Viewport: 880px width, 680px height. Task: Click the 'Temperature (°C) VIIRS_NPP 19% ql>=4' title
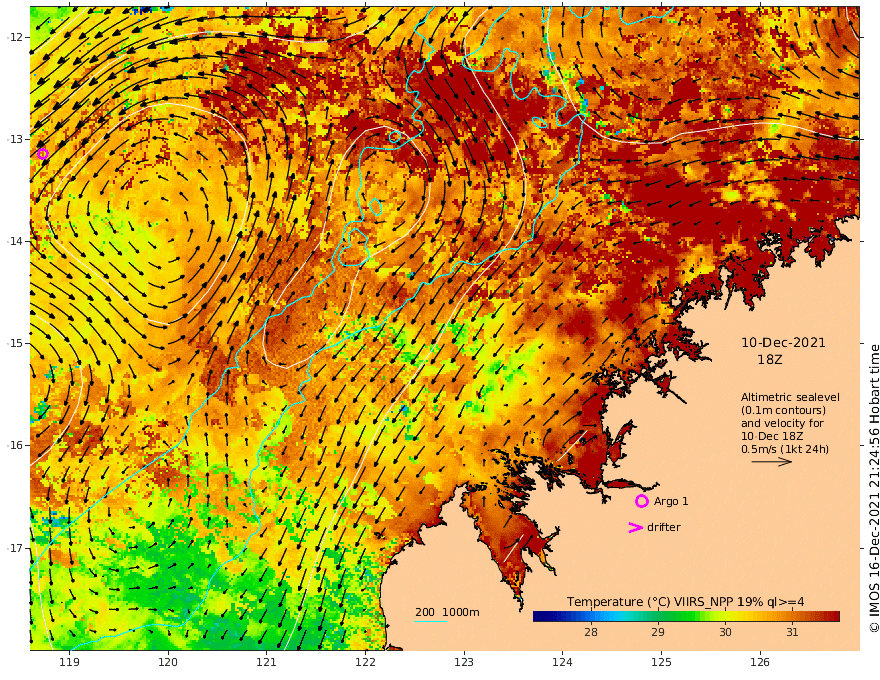[685, 601]
